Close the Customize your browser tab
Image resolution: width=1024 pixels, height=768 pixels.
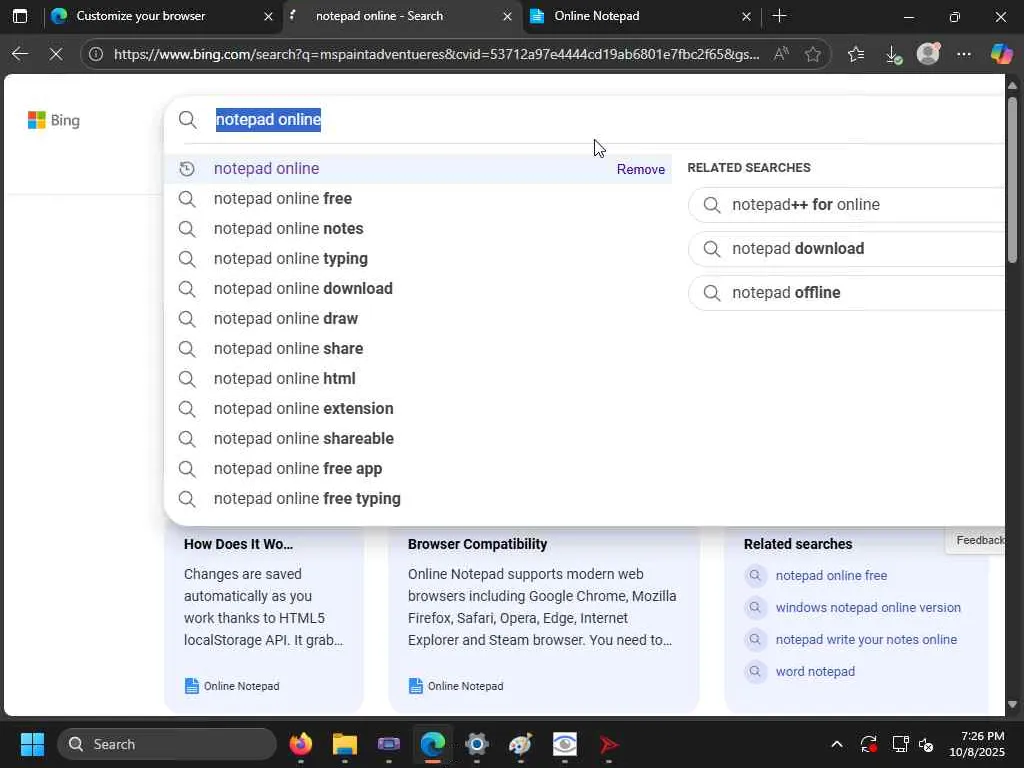point(268,16)
